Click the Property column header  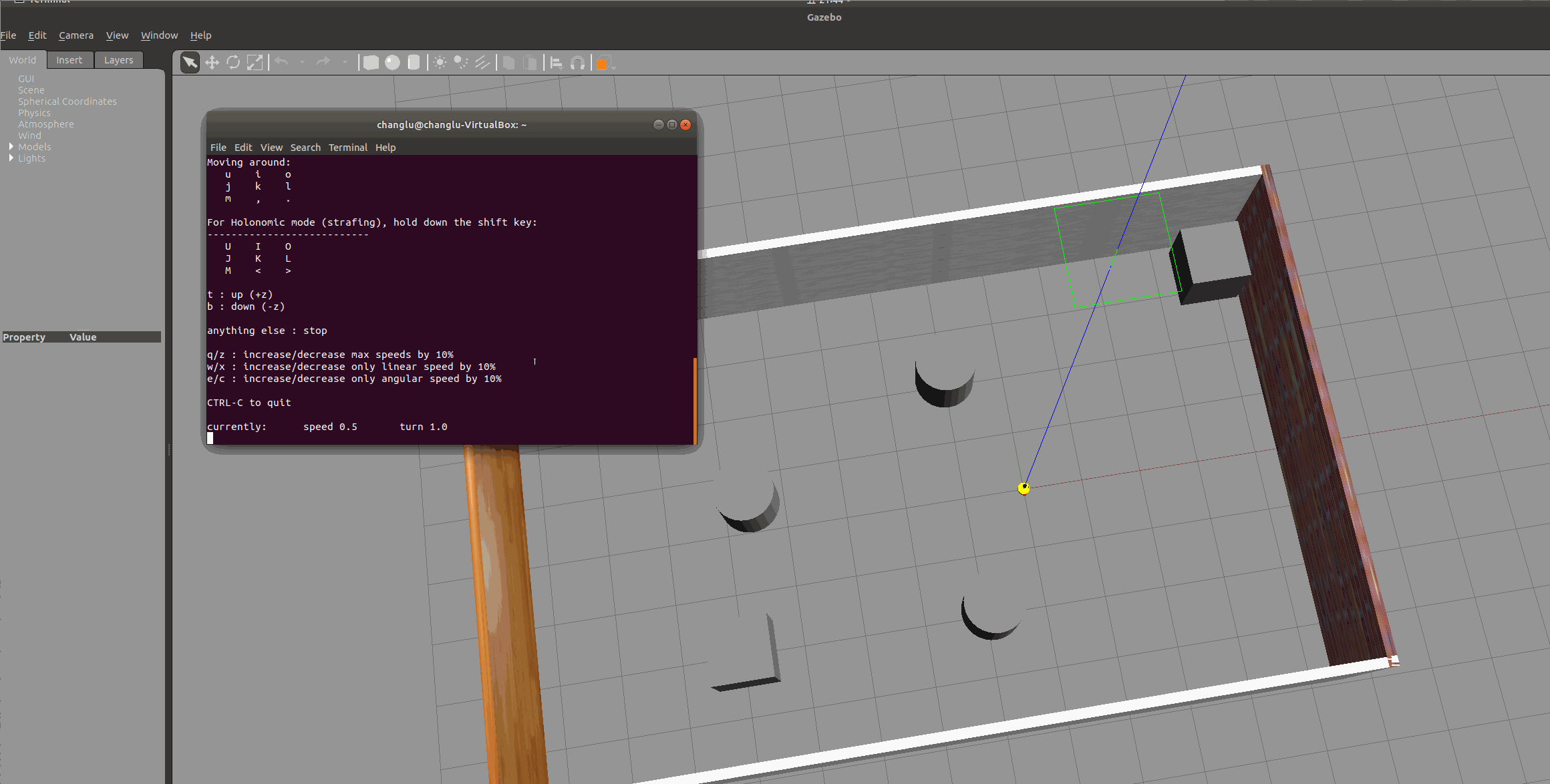24,337
